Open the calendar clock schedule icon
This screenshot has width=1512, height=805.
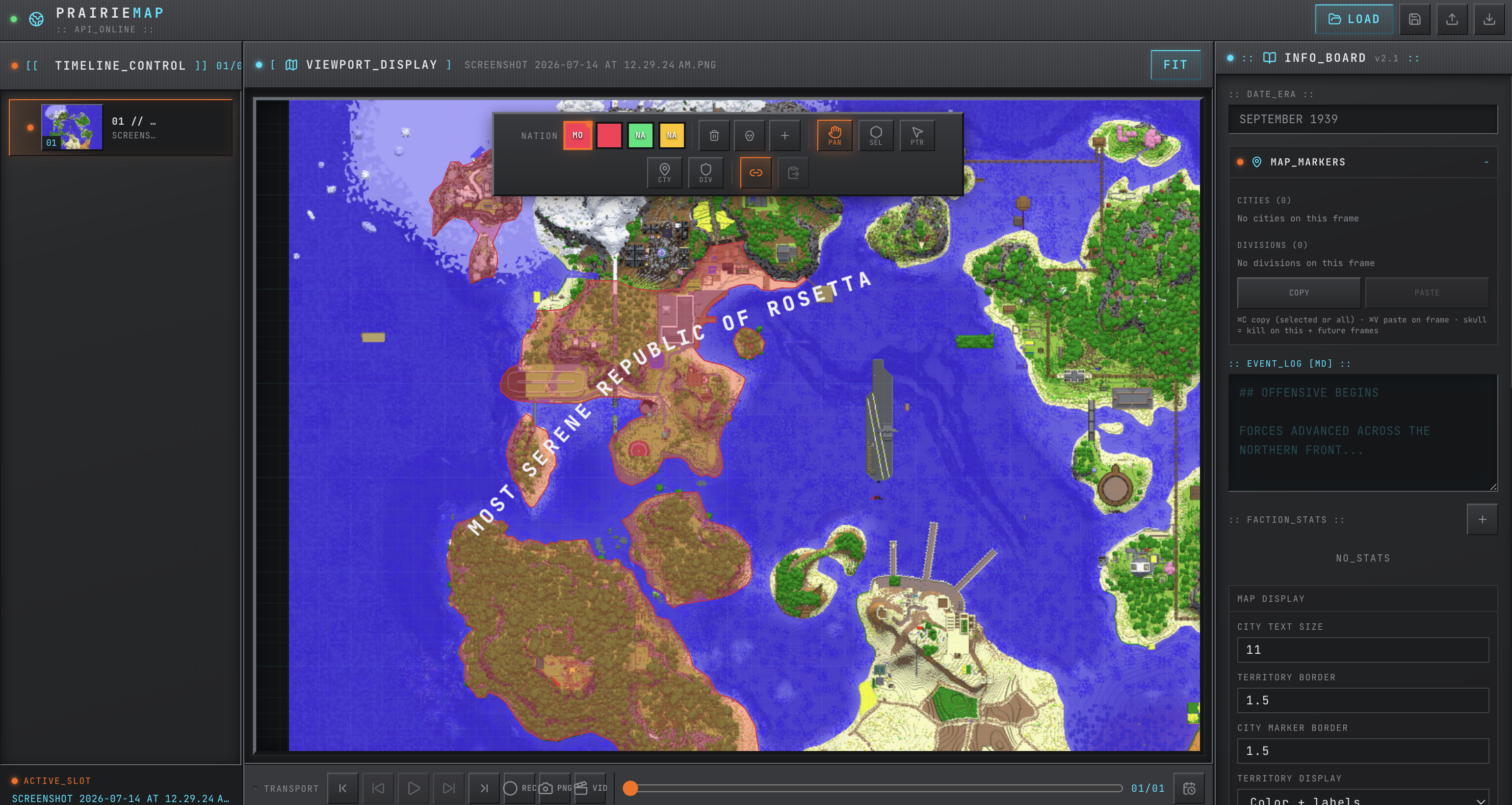point(1189,788)
